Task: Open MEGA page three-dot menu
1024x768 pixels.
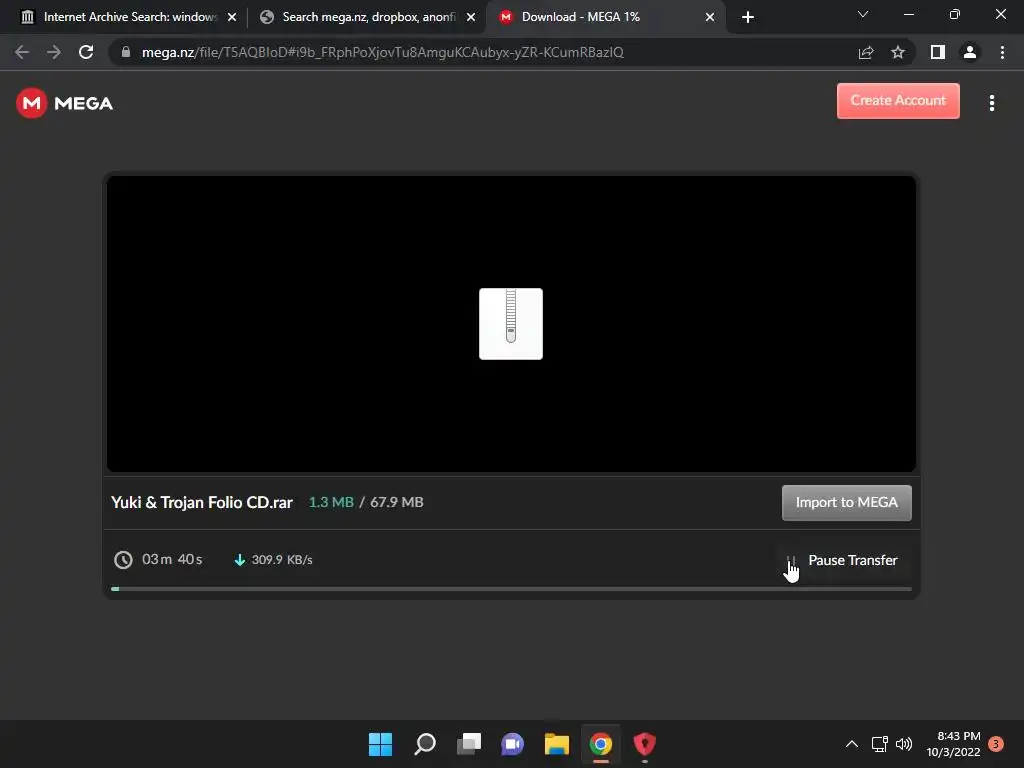Action: click(991, 103)
